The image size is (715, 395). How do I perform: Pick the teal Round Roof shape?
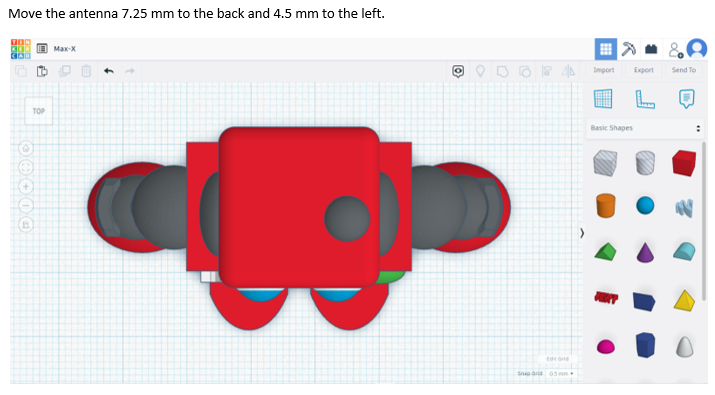pyautogui.click(x=684, y=251)
